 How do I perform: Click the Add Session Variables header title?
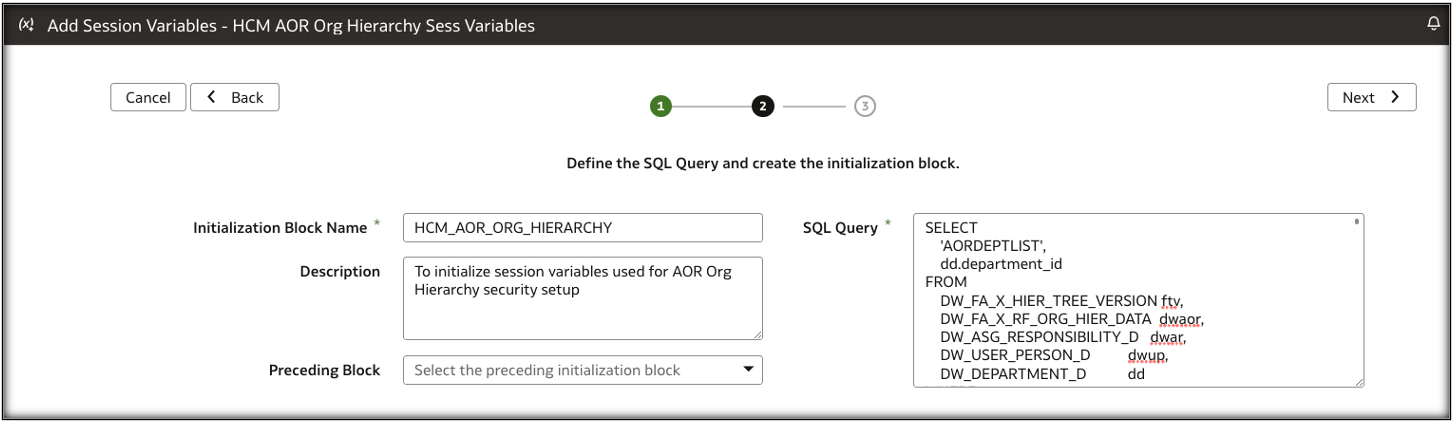[291, 26]
